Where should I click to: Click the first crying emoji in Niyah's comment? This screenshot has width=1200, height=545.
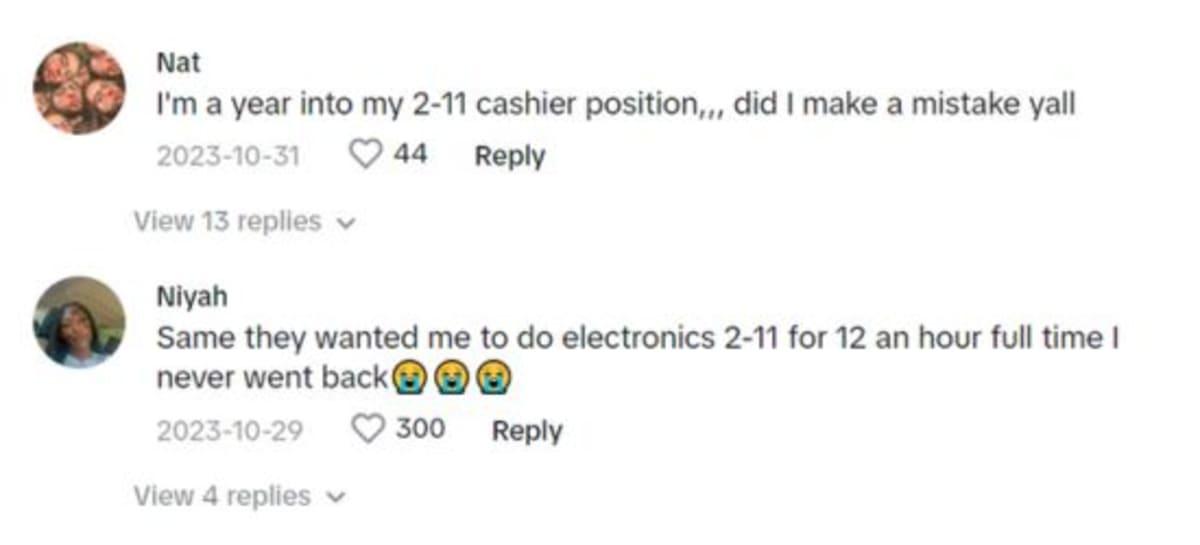point(408,378)
